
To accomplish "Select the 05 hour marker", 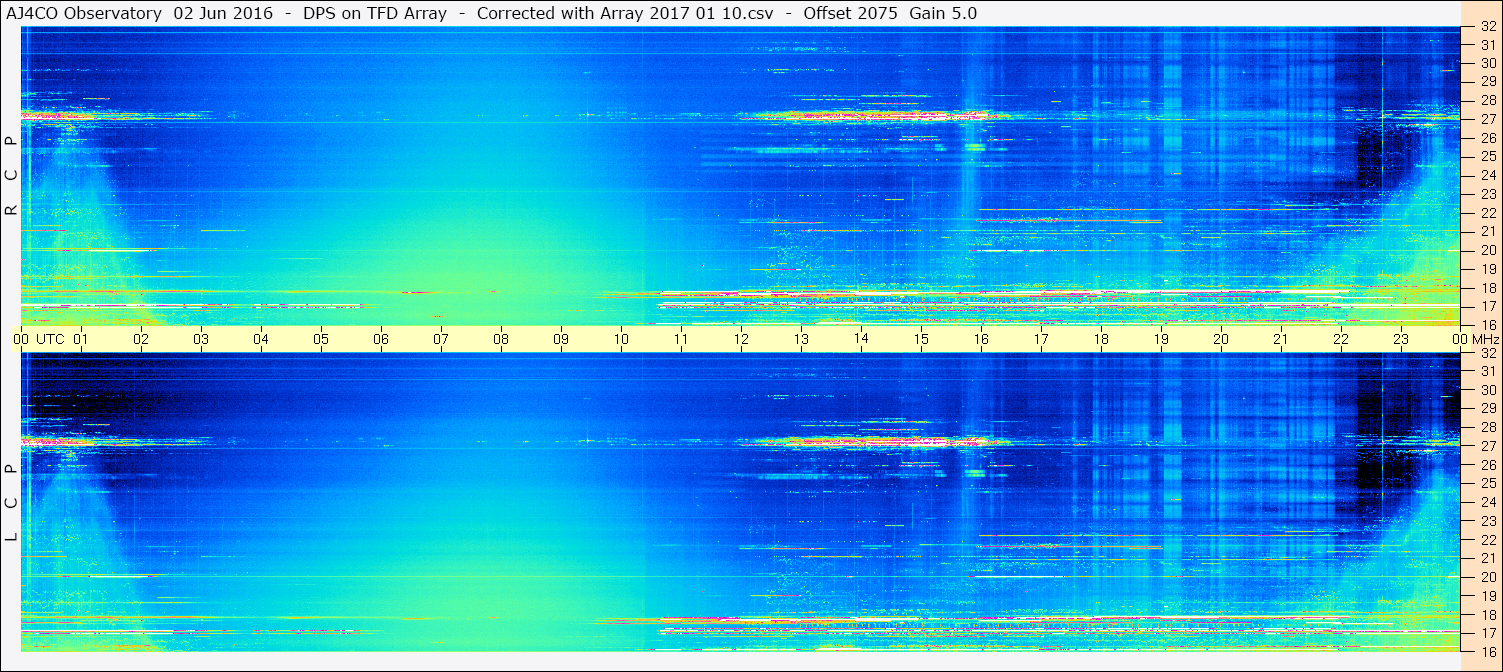I will [x=321, y=339].
